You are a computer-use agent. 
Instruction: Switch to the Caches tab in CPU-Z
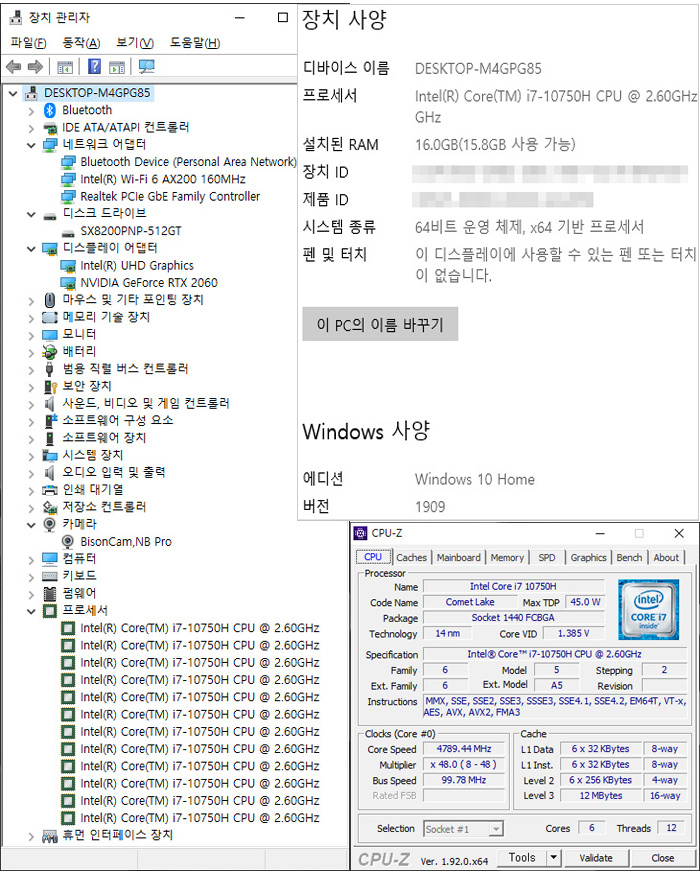pyautogui.click(x=411, y=557)
